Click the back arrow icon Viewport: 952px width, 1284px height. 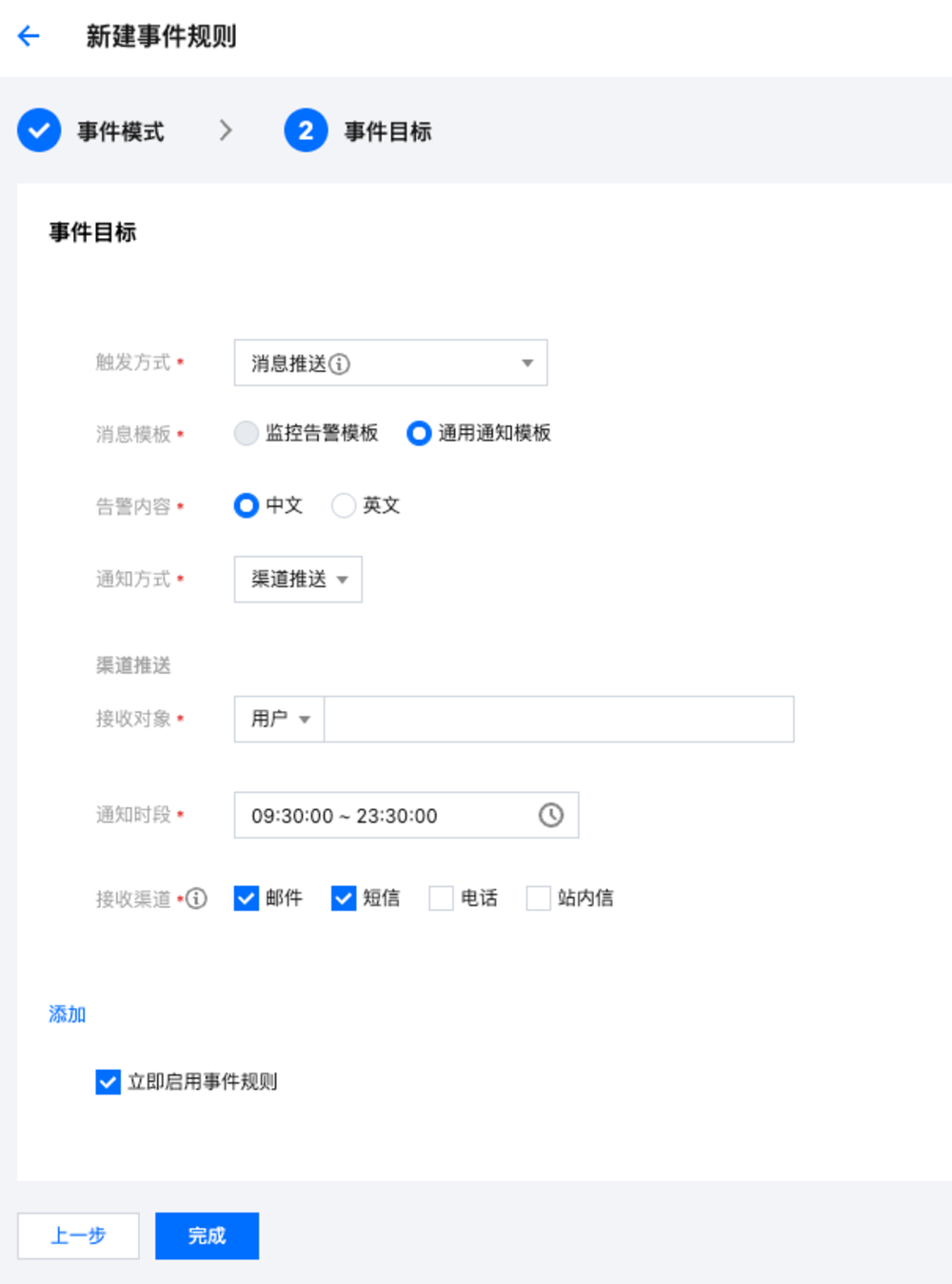pyautogui.click(x=29, y=36)
